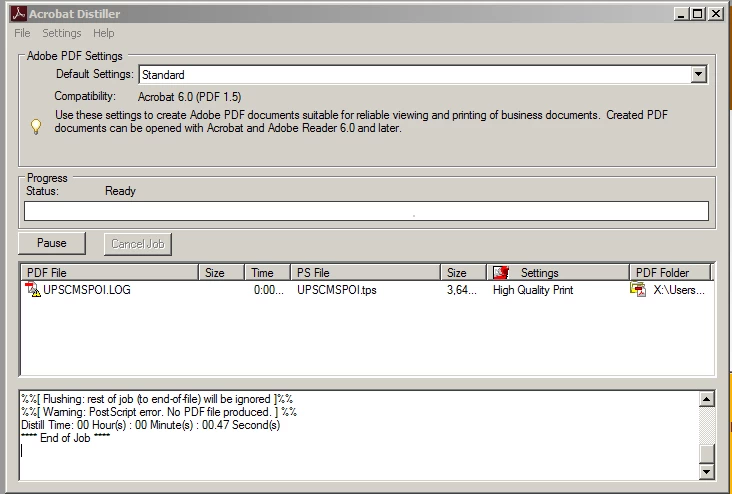Click the End of Job log line
Viewport: 732px width, 494px height.
pos(65,438)
